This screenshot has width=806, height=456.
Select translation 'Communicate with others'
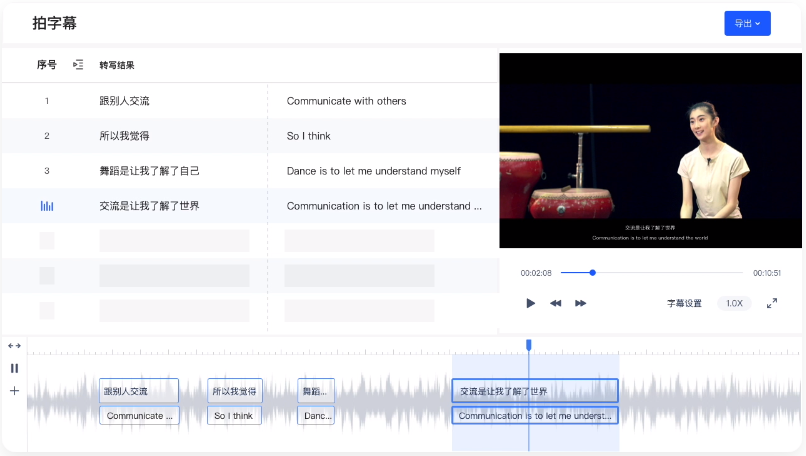346,101
